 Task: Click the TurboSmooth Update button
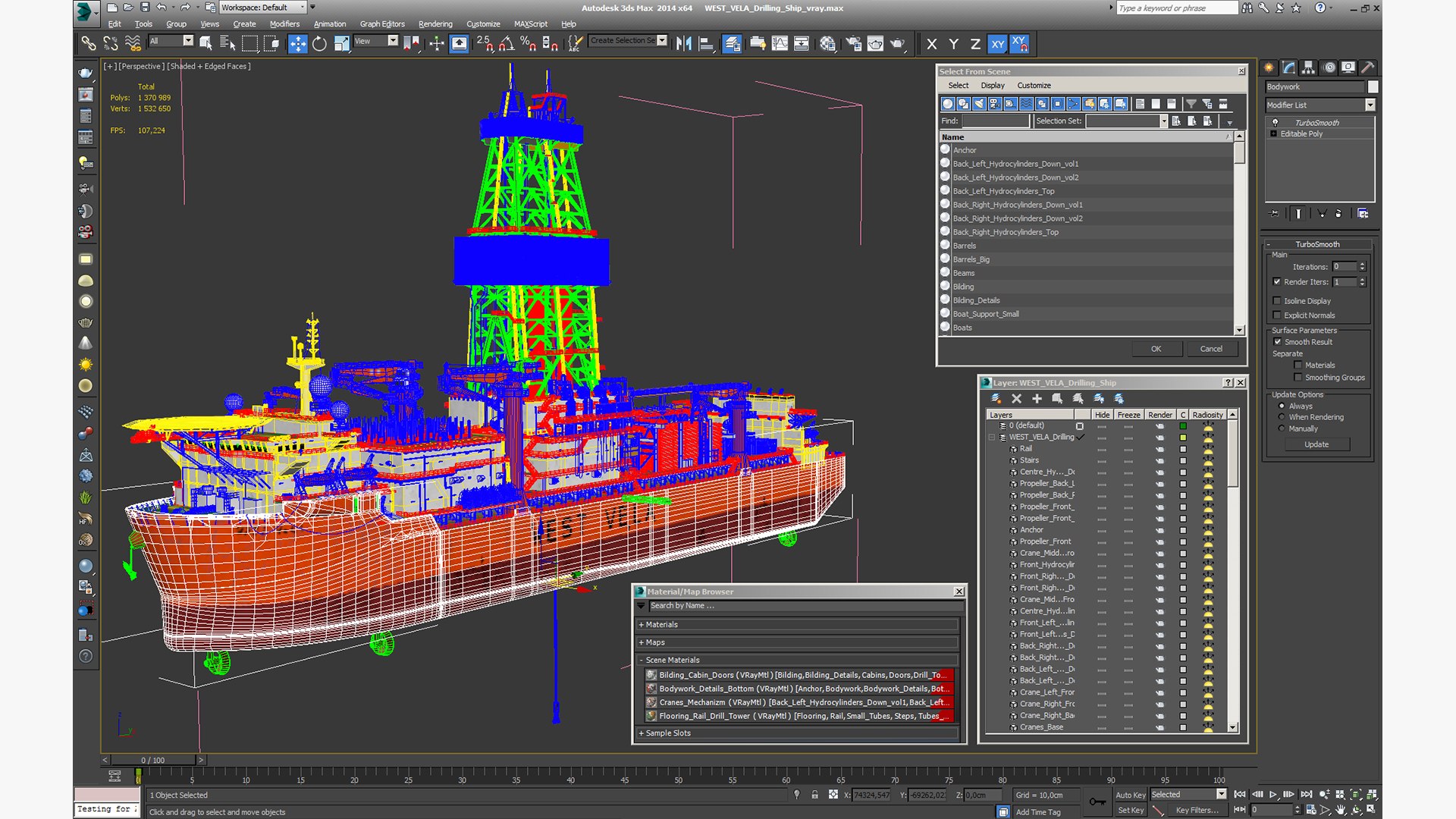point(1316,444)
